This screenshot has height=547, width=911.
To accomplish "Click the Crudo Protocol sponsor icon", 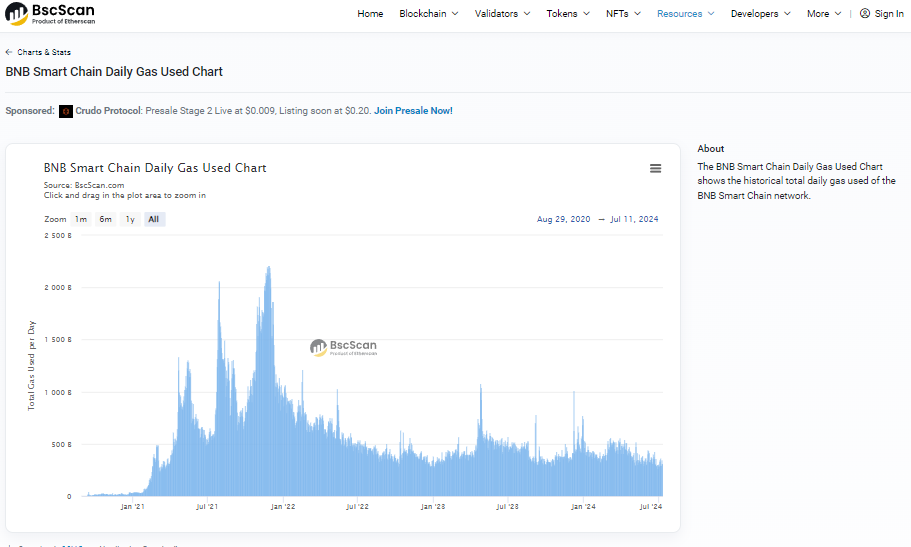I will point(66,111).
